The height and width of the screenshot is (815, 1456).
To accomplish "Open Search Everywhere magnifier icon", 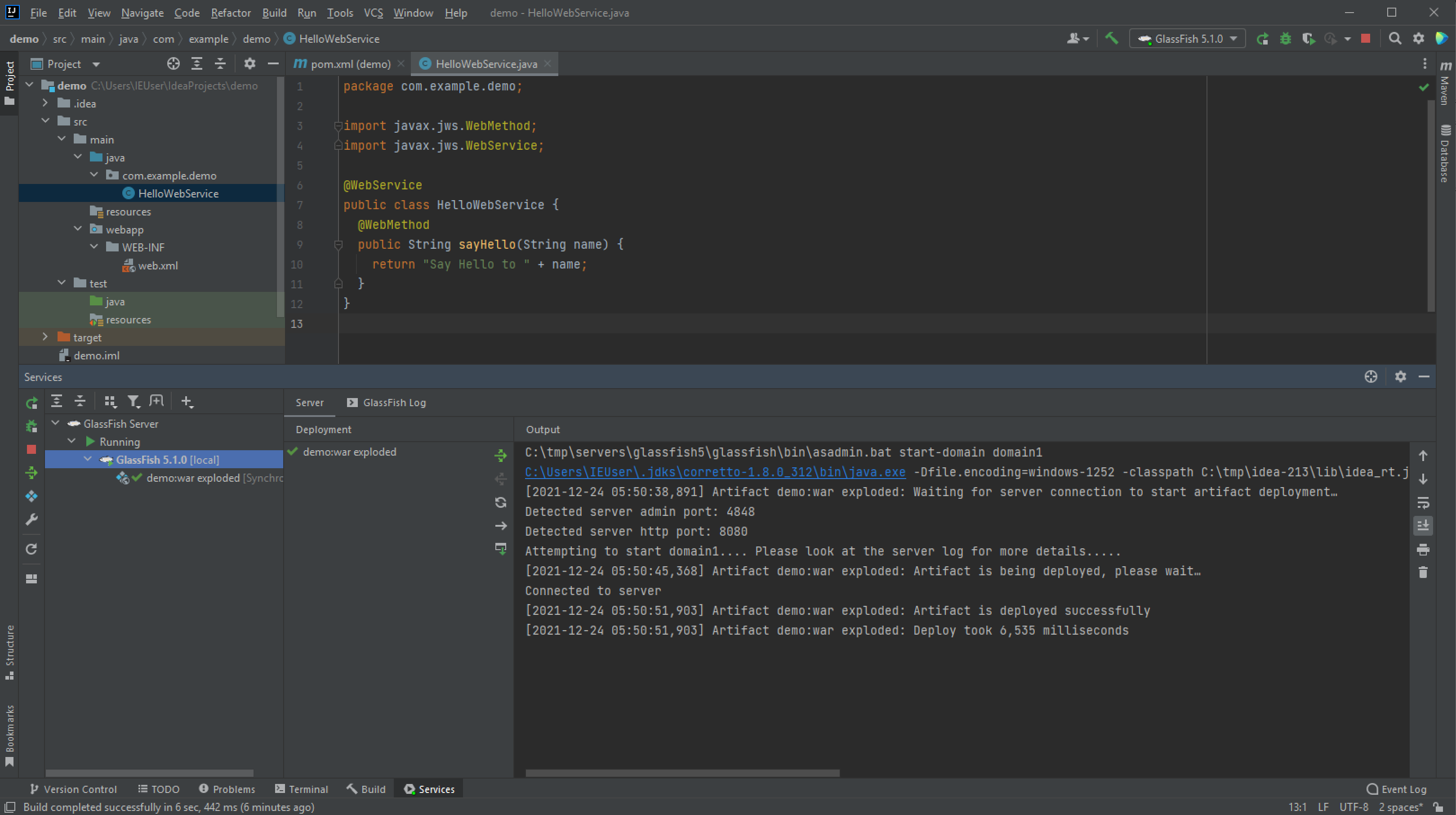I will pyautogui.click(x=1395, y=39).
